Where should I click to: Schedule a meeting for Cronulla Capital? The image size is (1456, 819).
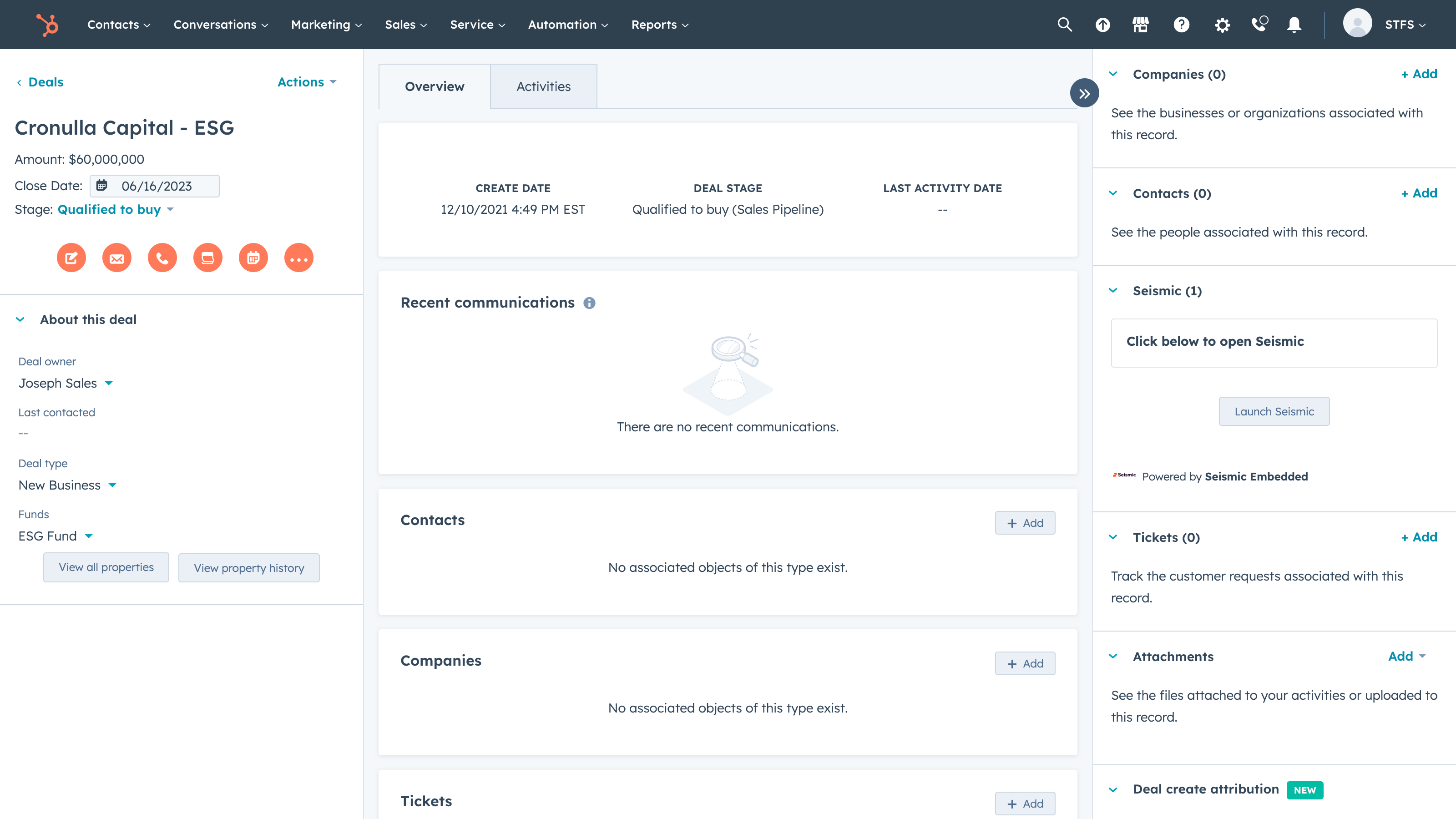(253, 258)
